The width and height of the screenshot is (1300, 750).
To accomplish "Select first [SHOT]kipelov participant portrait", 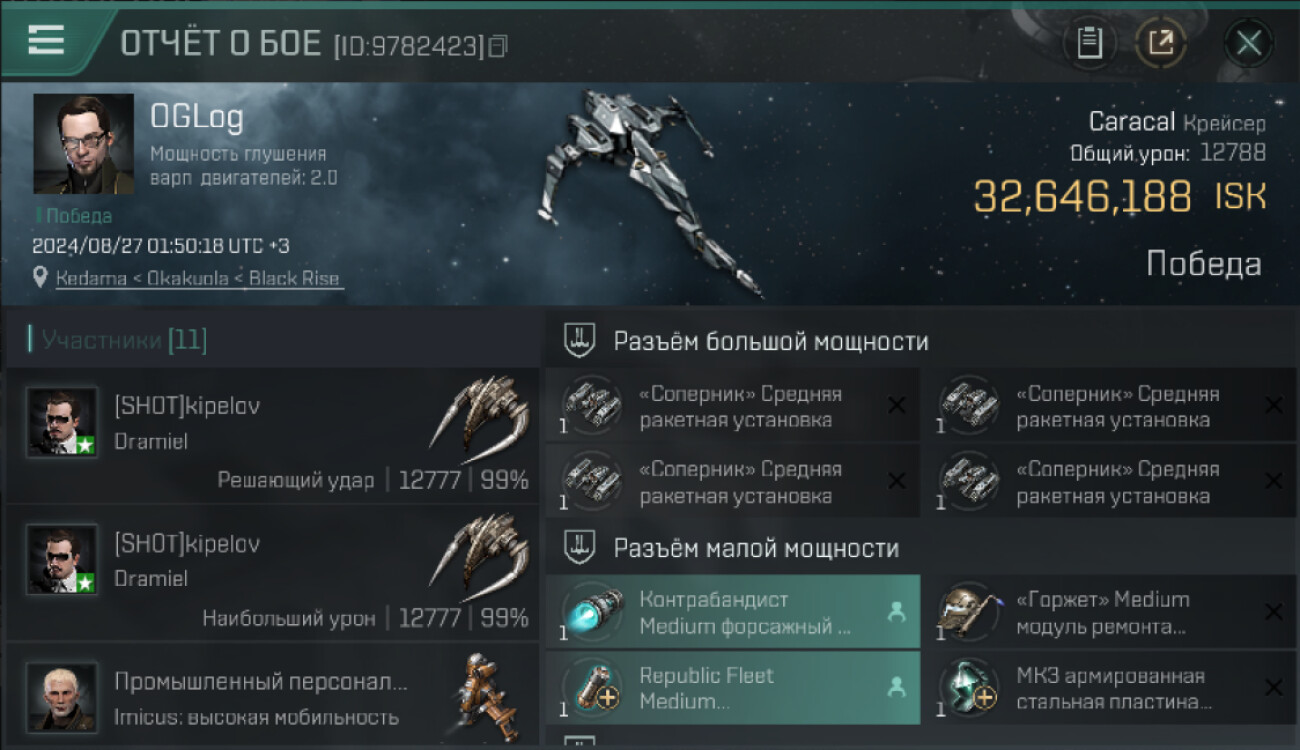I will click(62, 422).
